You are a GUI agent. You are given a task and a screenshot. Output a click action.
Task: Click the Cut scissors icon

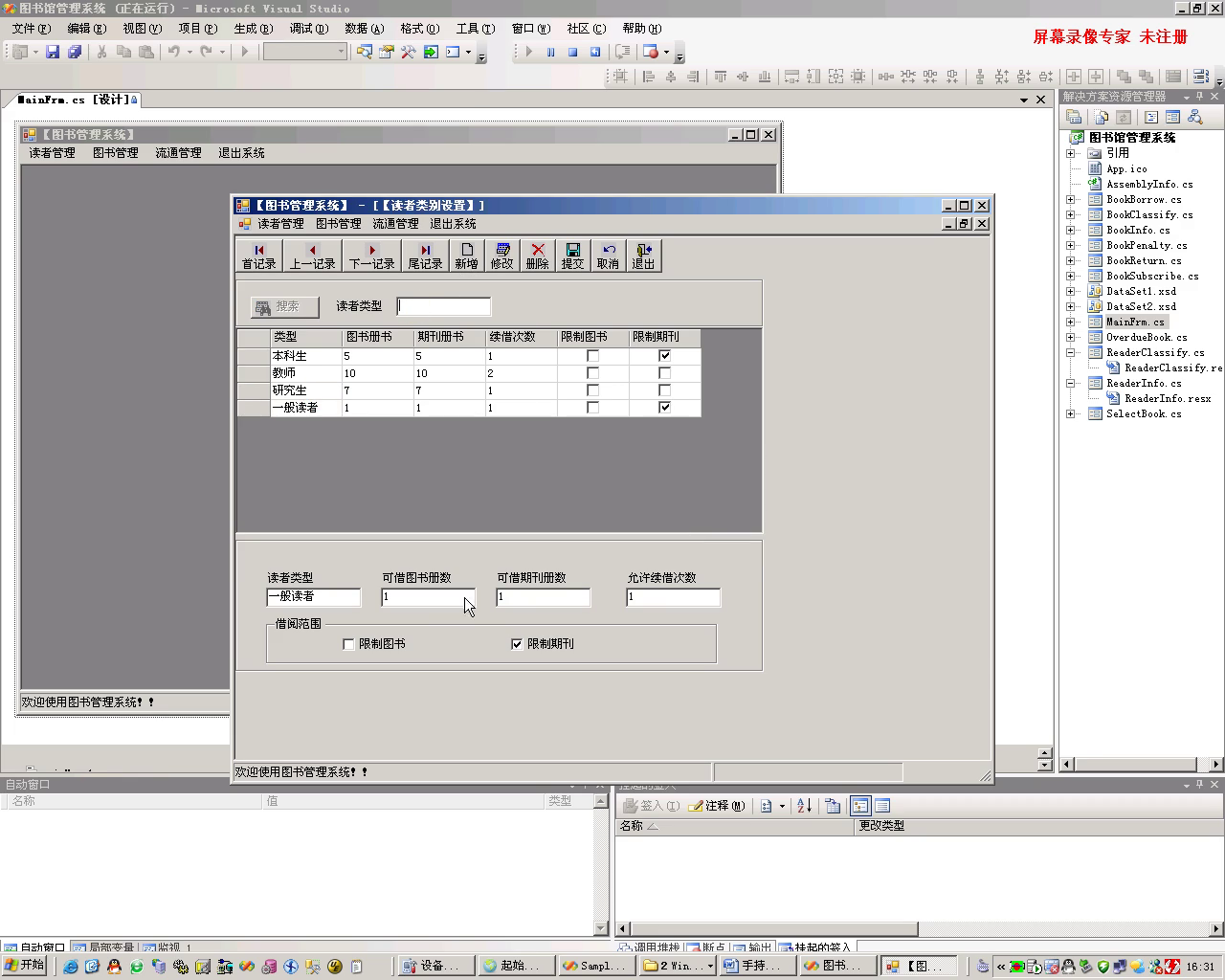101,52
